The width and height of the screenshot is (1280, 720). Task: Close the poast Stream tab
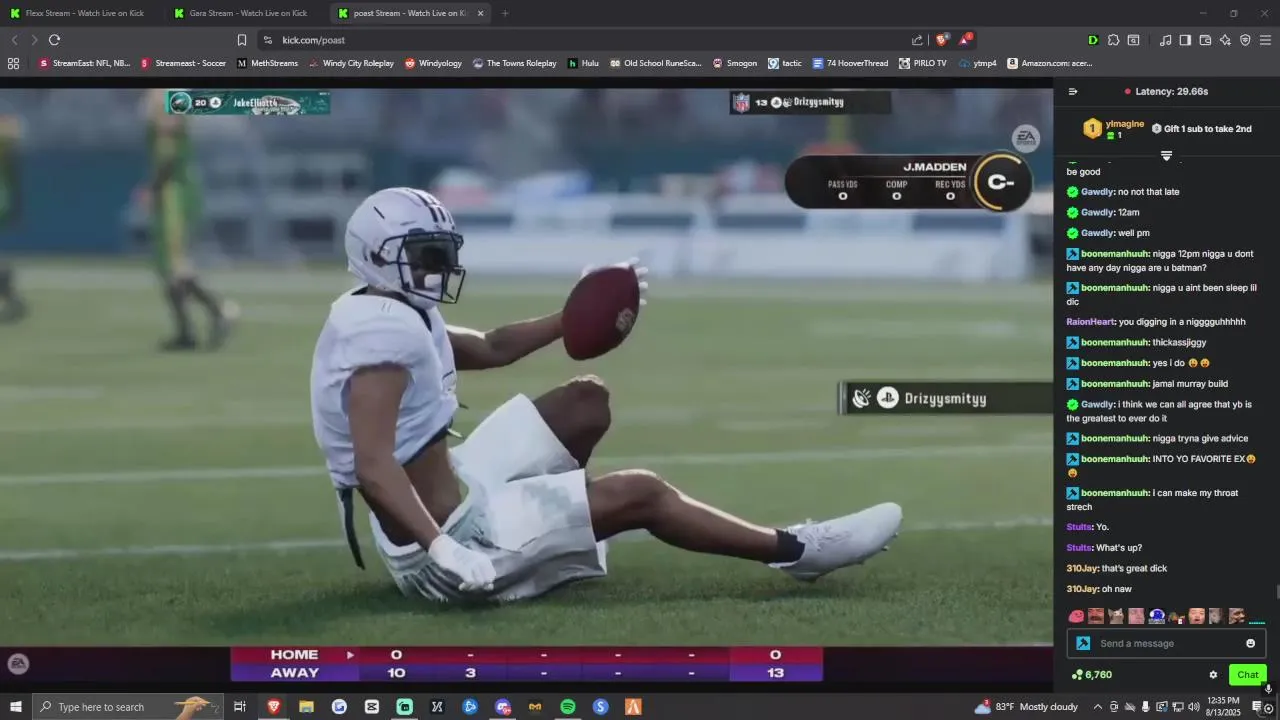point(480,13)
